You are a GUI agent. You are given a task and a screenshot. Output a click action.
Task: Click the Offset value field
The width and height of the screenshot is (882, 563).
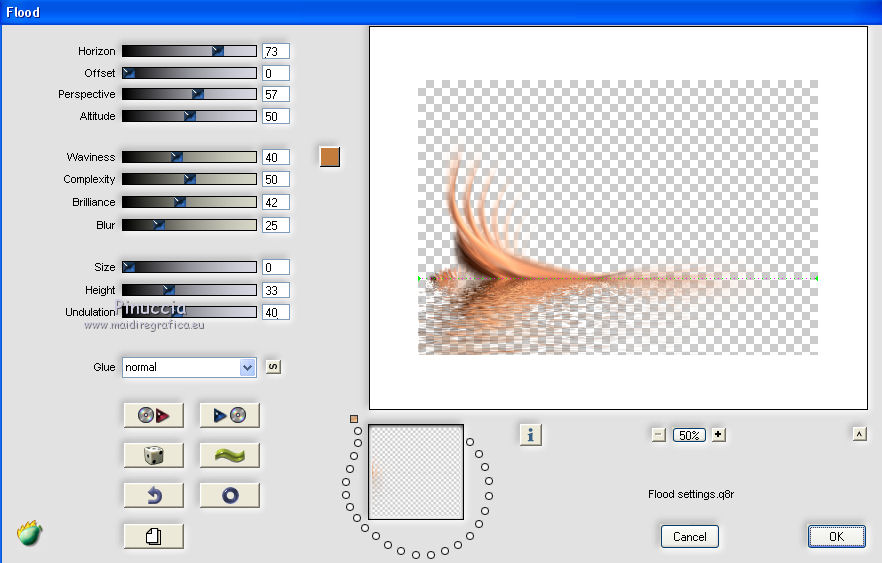(276, 73)
